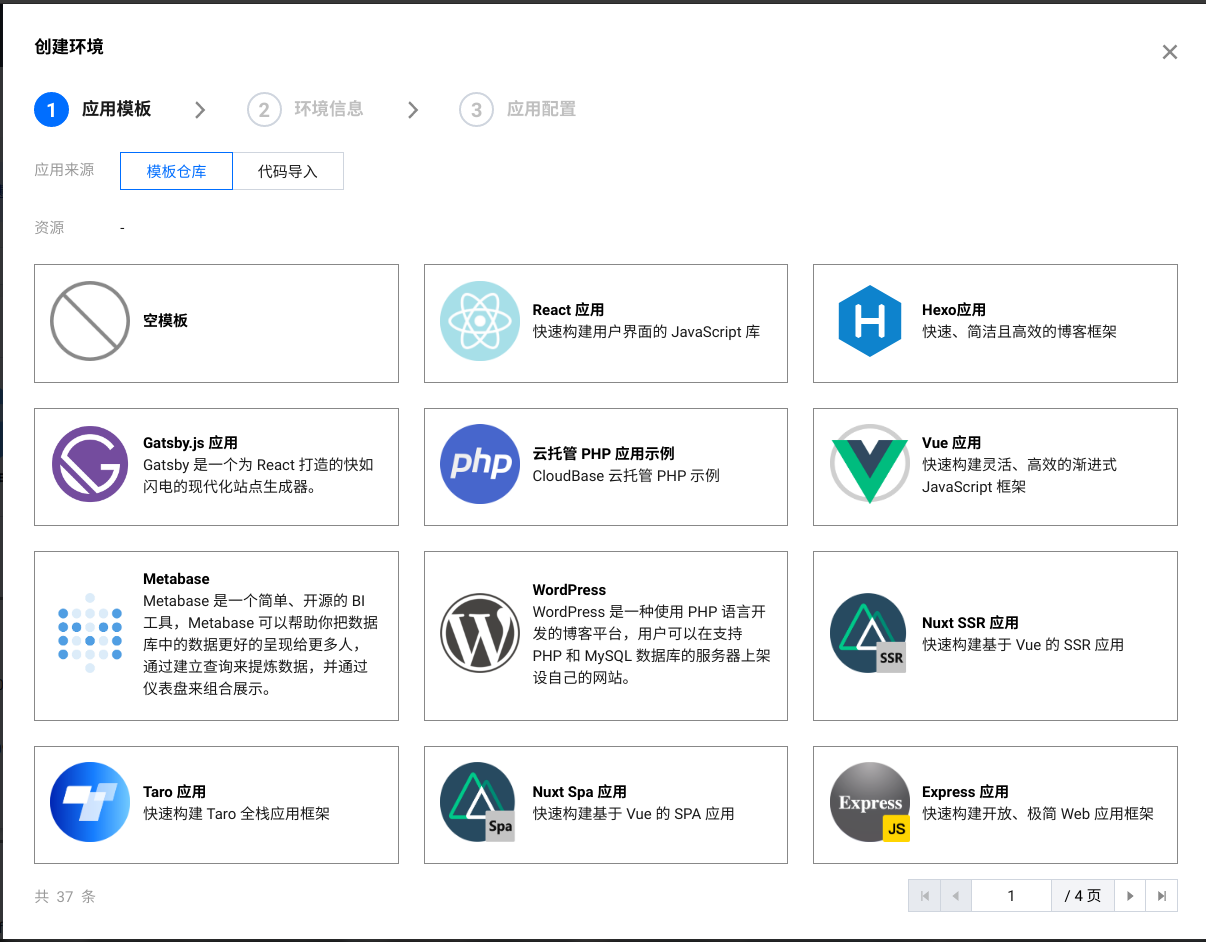This screenshot has width=1206, height=942.
Task: Click the blue Taro logo icon
Action: coord(90,802)
